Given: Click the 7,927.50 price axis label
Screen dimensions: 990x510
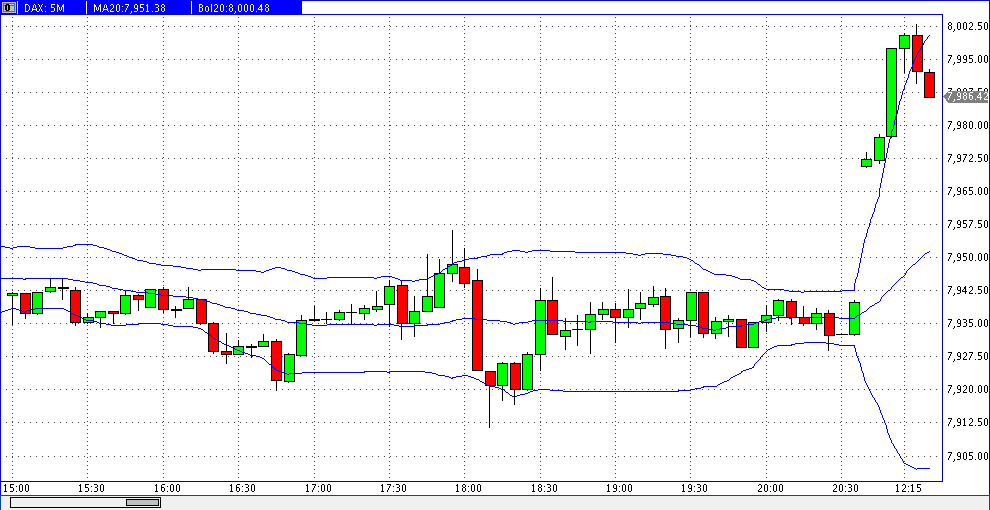Looking at the screenshot, I should 966,356.
